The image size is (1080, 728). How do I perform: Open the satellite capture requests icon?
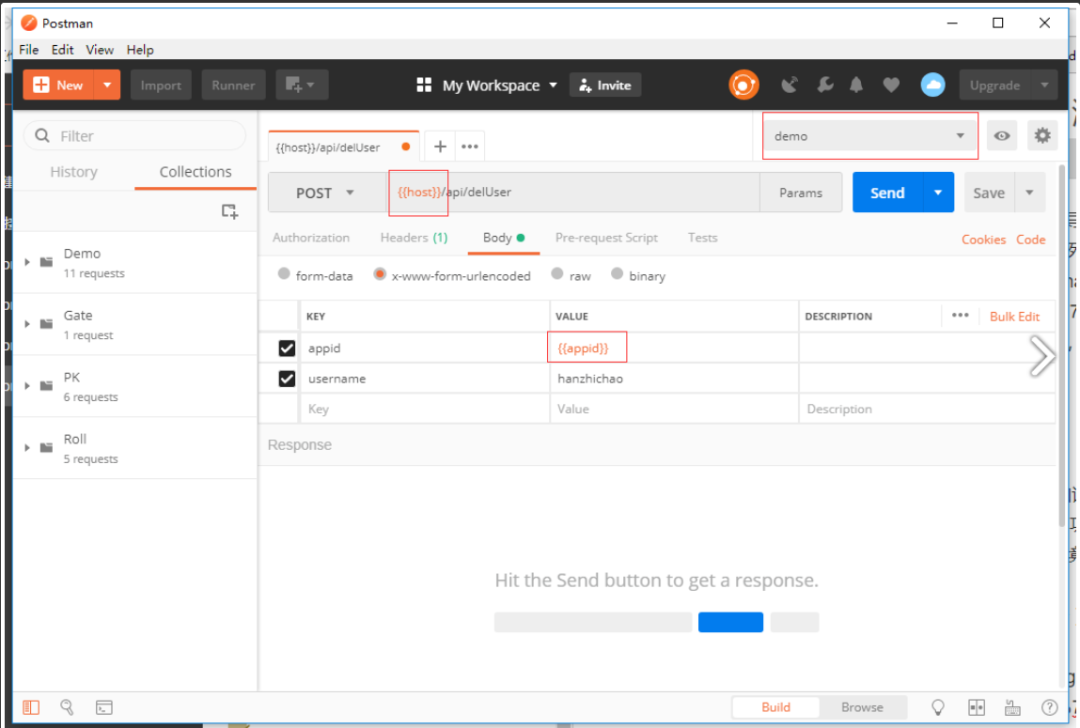coord(789,85)
